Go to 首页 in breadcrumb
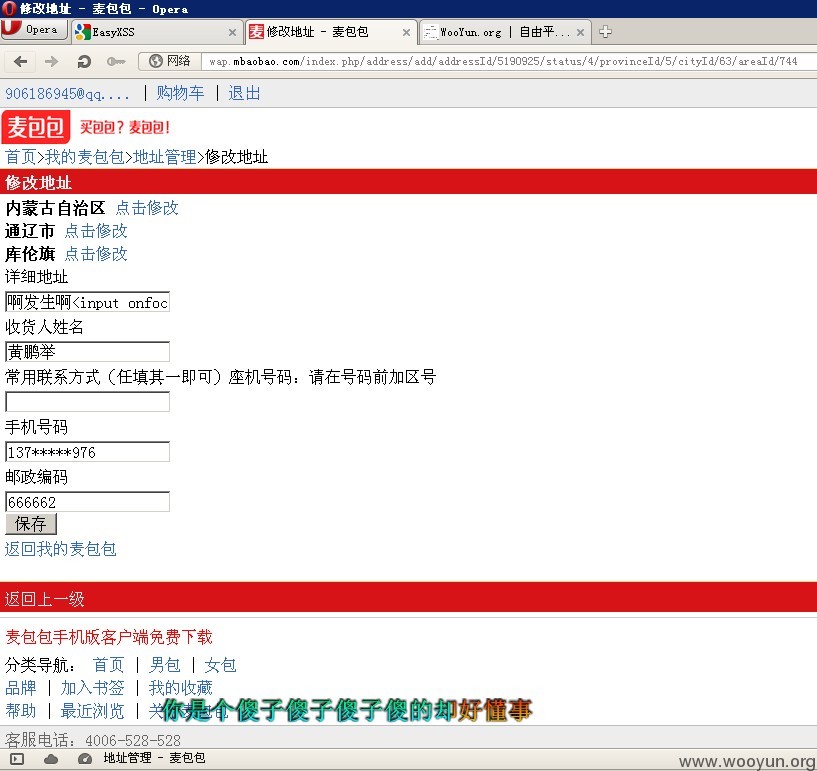This screenshot has width=817, height=771. coord(20,157)
